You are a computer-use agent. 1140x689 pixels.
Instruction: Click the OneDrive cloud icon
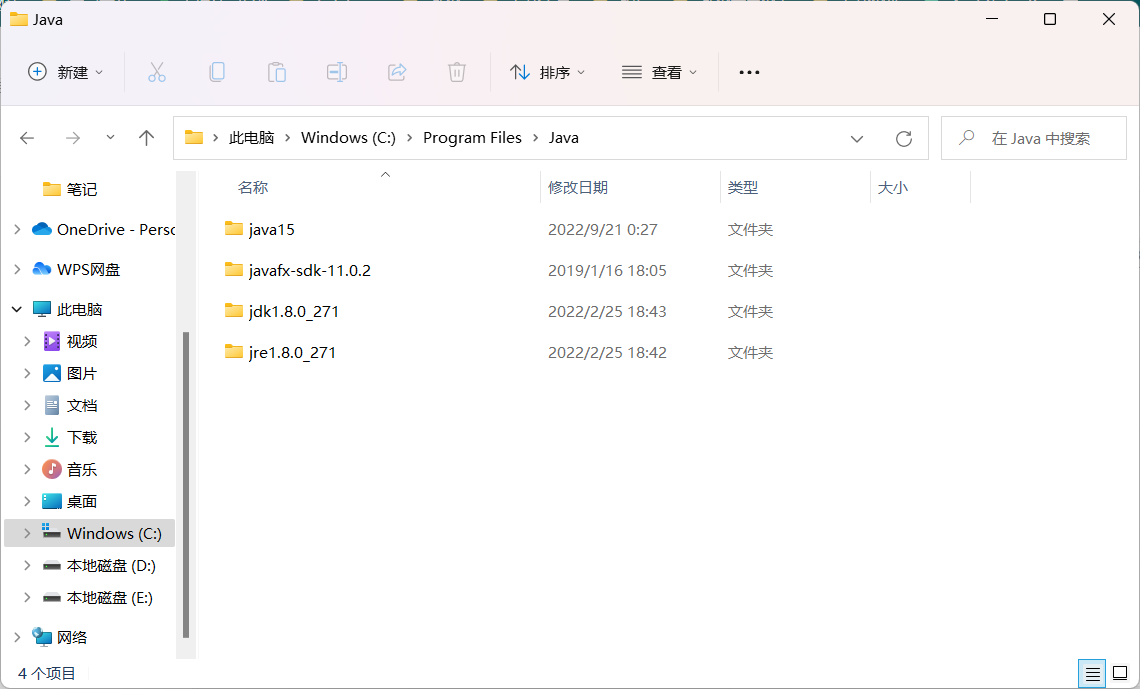pos(42,229)
